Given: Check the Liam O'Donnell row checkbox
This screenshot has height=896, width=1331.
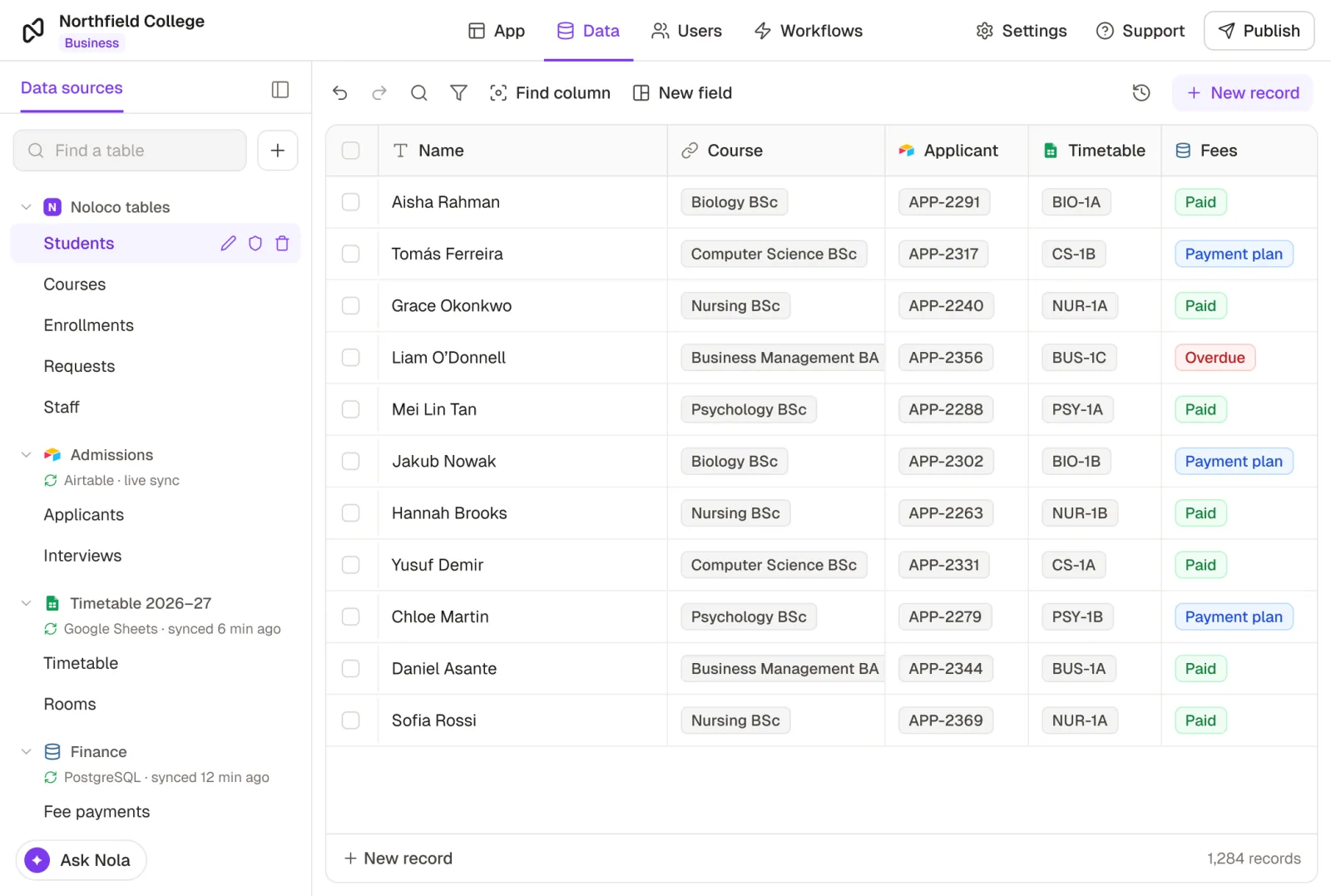Looking at the screenshot, I should (x=351, y=358).
